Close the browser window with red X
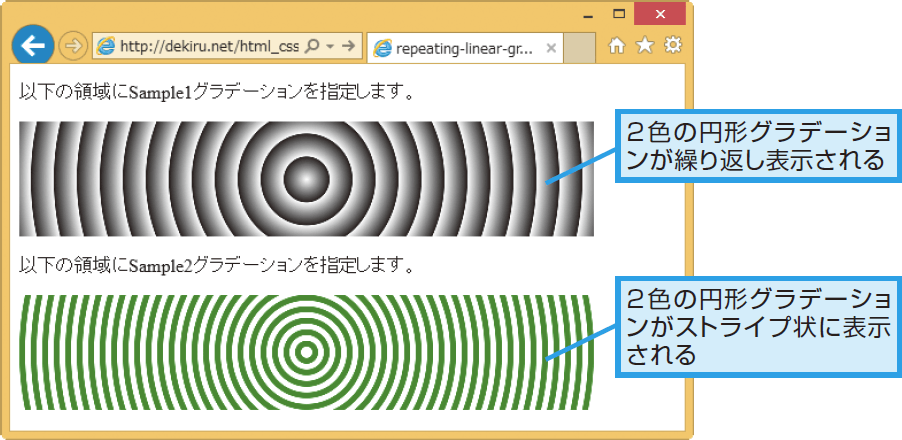The width and height of the screenshot is (902, 440). pos(660,14)
